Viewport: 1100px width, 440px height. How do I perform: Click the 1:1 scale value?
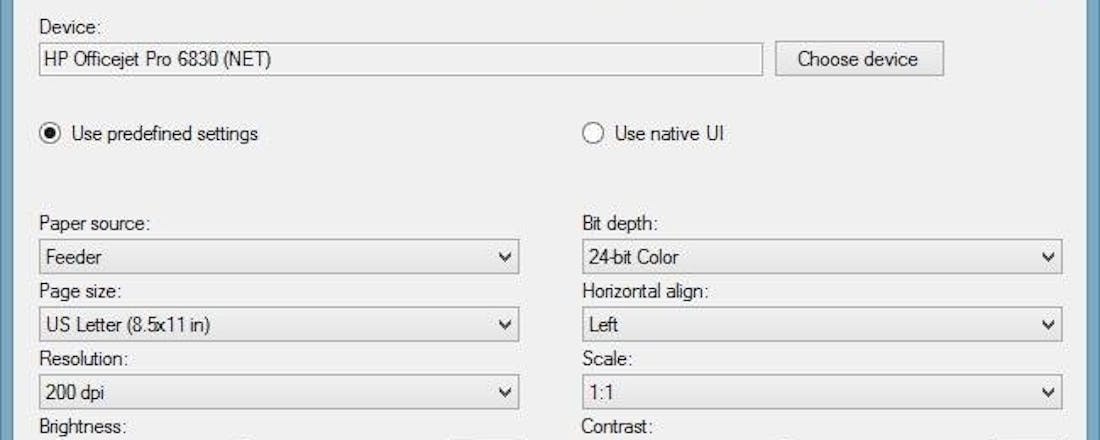click(599, 392)
